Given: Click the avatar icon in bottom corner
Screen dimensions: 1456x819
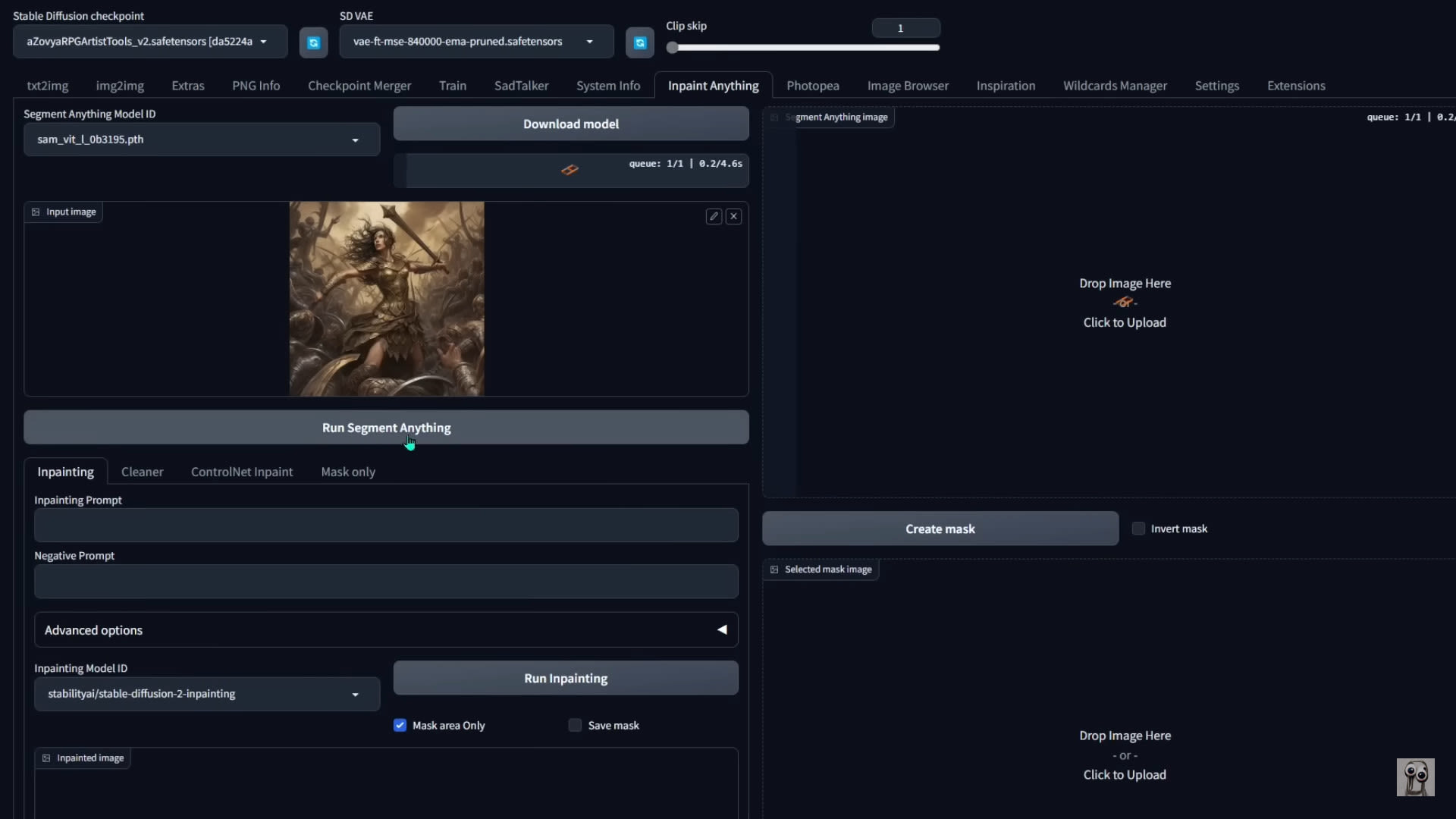Looking at the screenshot, I should [1415, 777].
